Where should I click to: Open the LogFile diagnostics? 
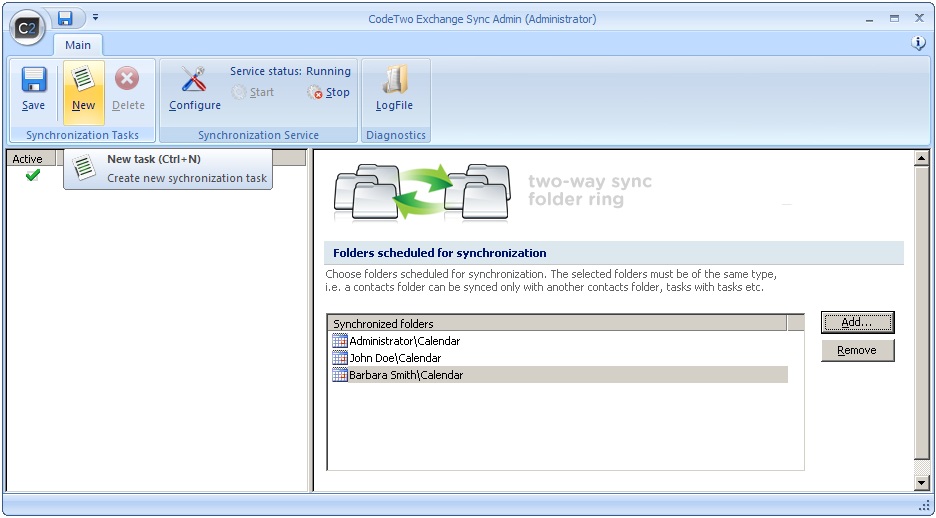(x=395, y=90)
